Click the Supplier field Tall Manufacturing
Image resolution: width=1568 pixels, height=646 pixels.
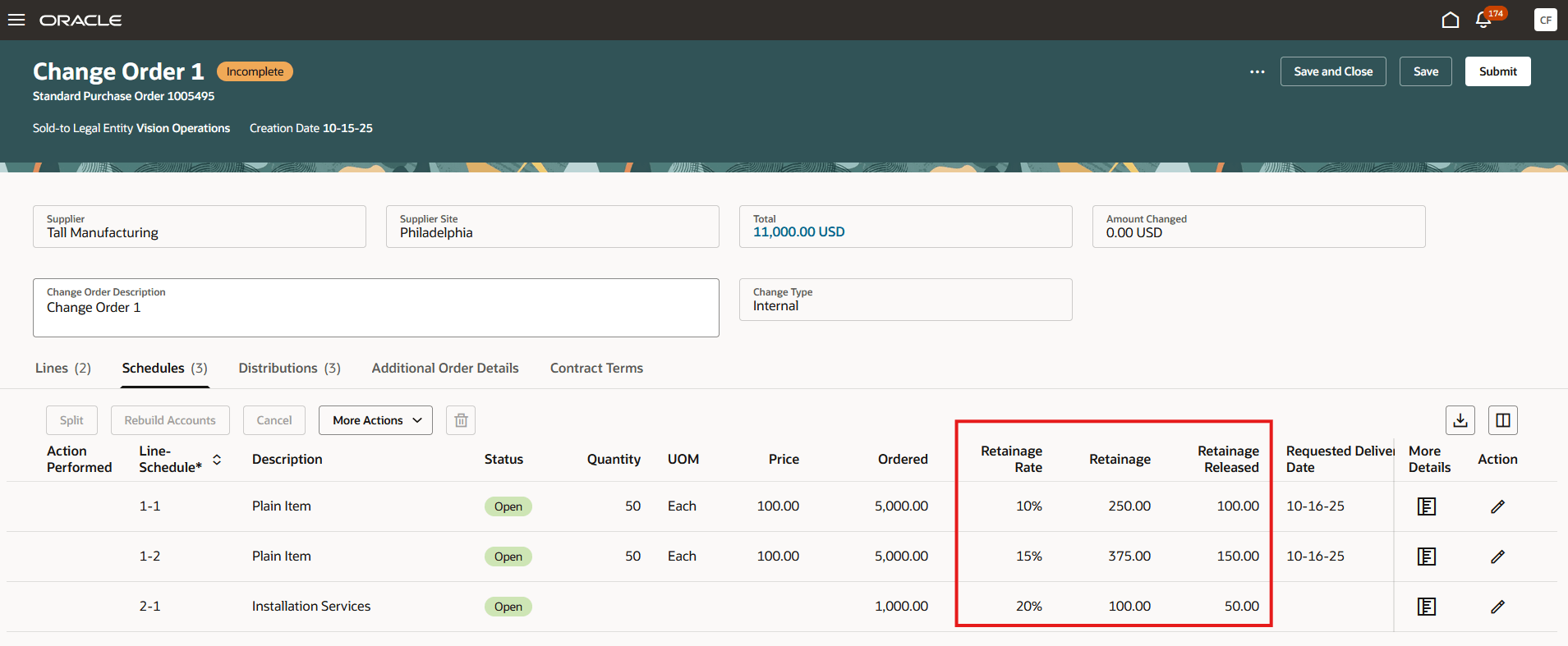200,227
